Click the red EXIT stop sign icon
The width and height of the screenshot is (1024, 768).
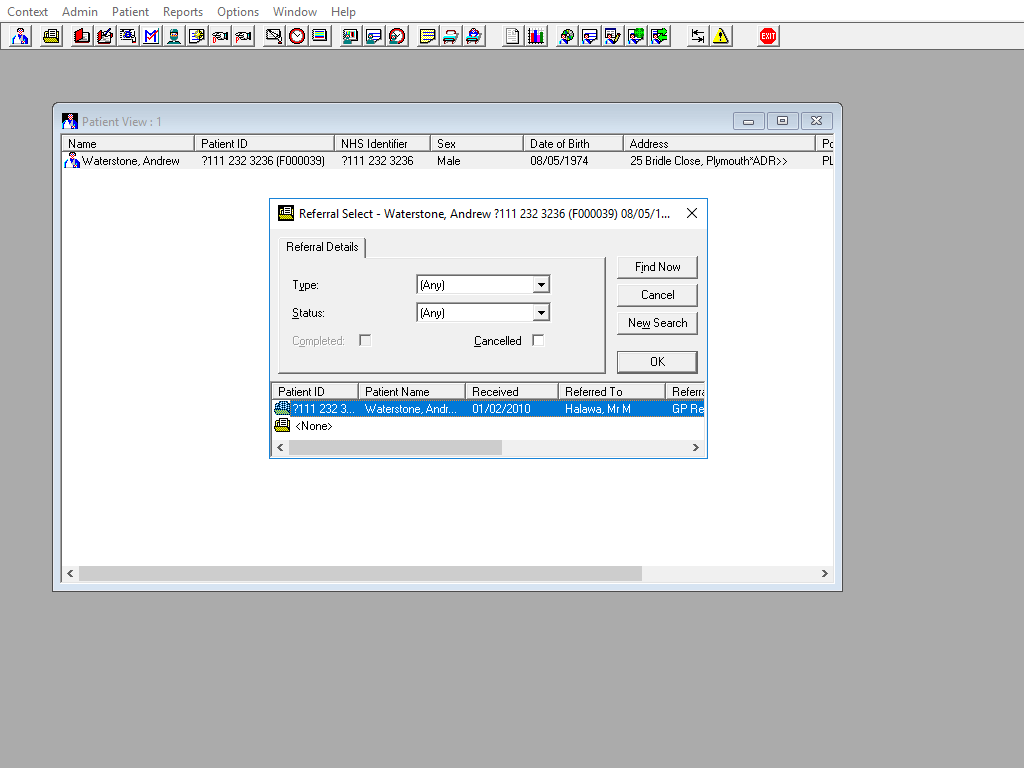[767, 36]
